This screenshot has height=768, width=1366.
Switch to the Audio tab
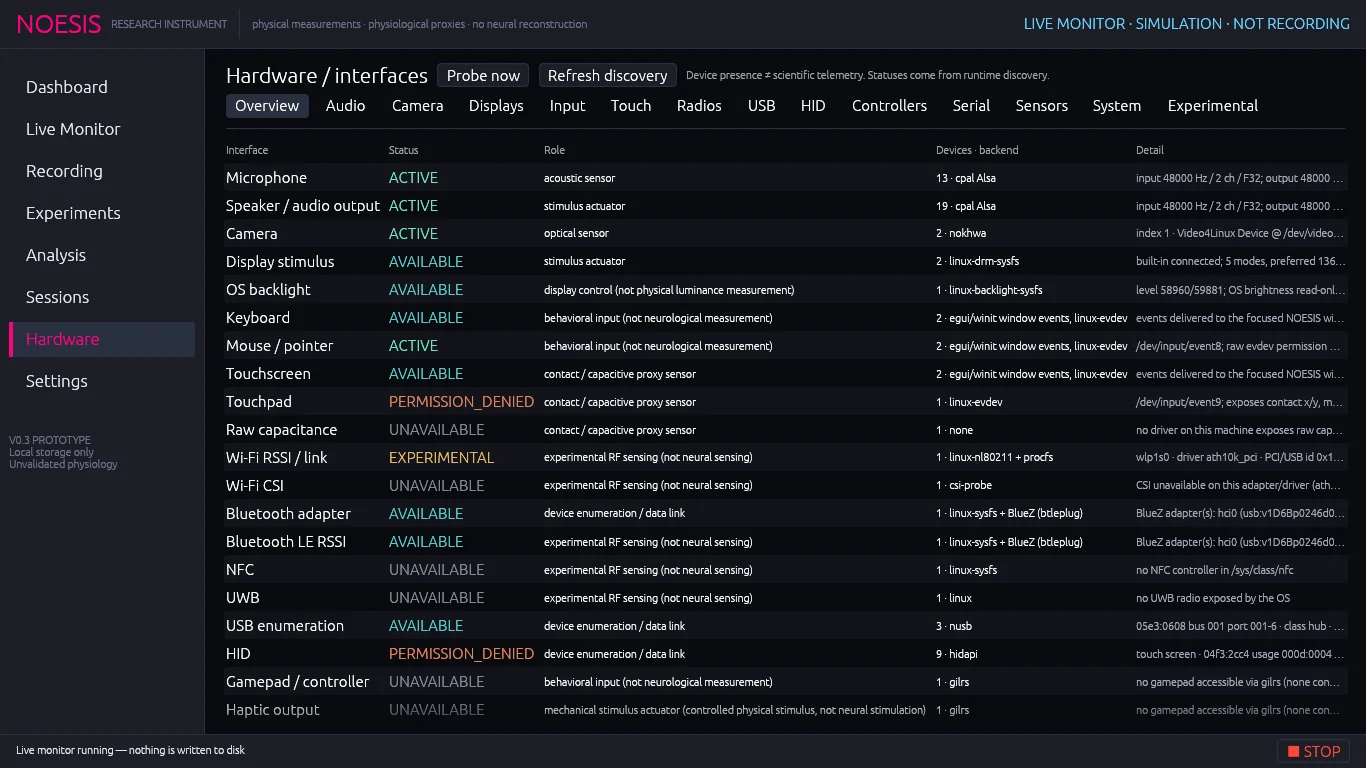click(x=345, y=105)
